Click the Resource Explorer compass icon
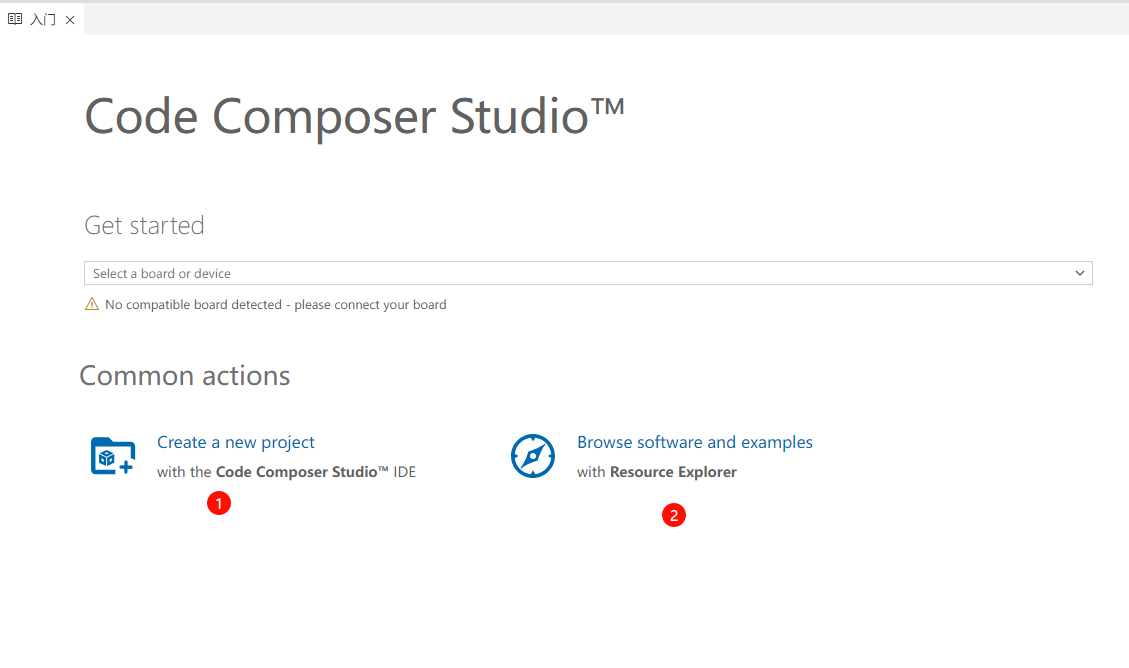1129x668 pixels. (533, 456)
